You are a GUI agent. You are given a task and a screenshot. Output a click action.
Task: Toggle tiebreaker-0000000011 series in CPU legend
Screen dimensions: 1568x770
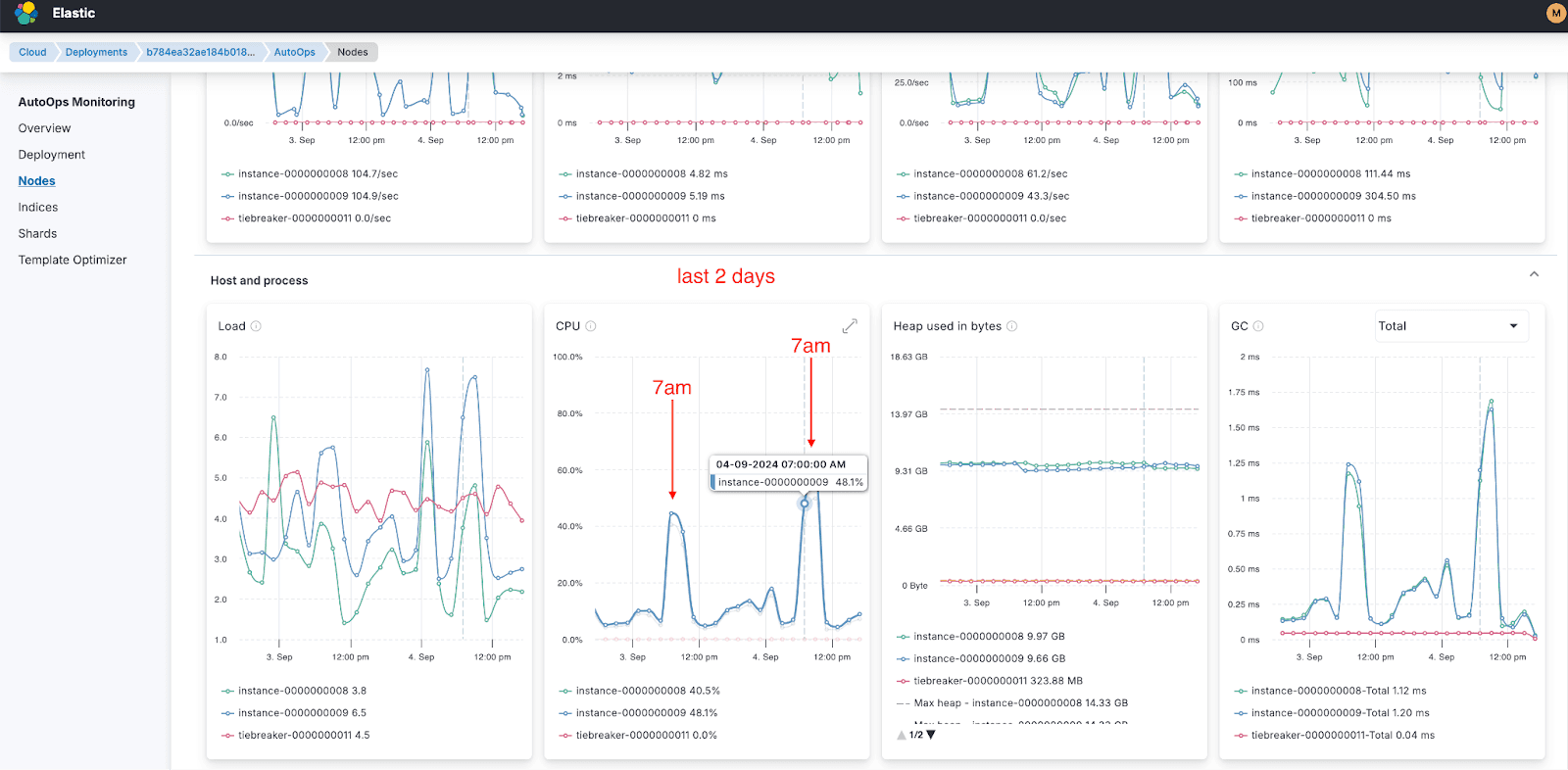pos(646,735)
